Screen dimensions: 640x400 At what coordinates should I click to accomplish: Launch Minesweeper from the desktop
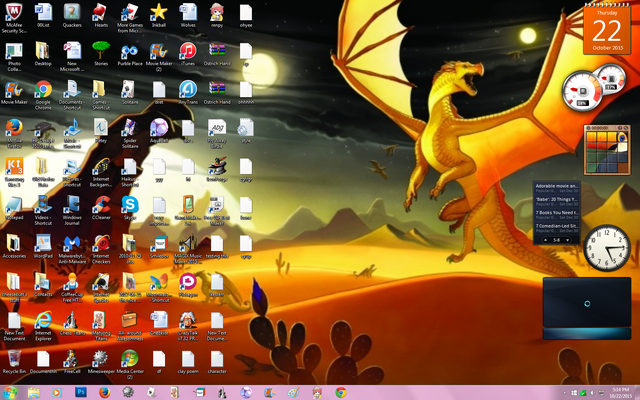click(x=101, y=359)
